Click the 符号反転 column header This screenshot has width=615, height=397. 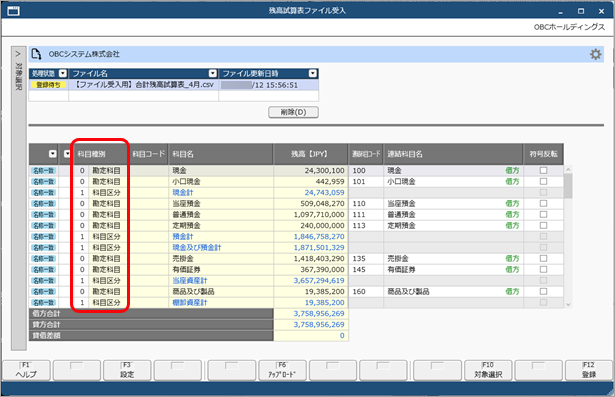click(x=543, y=154)
